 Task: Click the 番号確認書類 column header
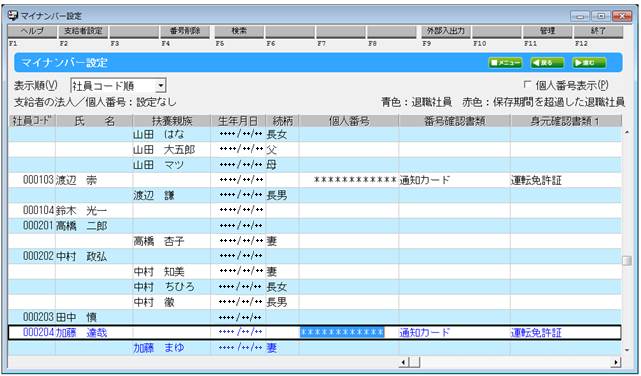coord(454,121)
